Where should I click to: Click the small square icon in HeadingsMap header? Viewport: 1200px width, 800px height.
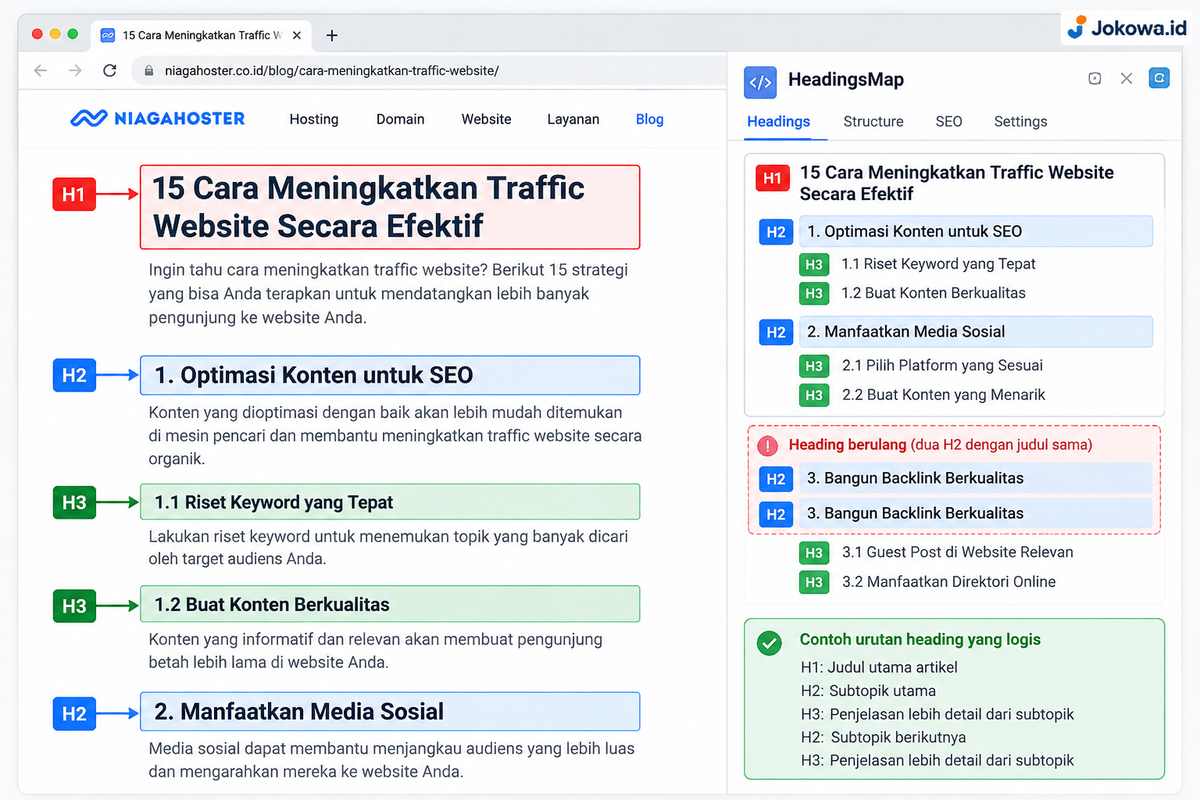coord(1095,79)
